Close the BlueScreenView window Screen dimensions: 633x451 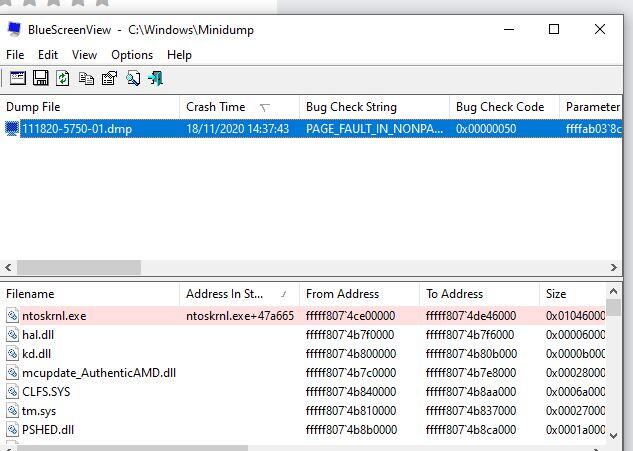click(600, 29)
